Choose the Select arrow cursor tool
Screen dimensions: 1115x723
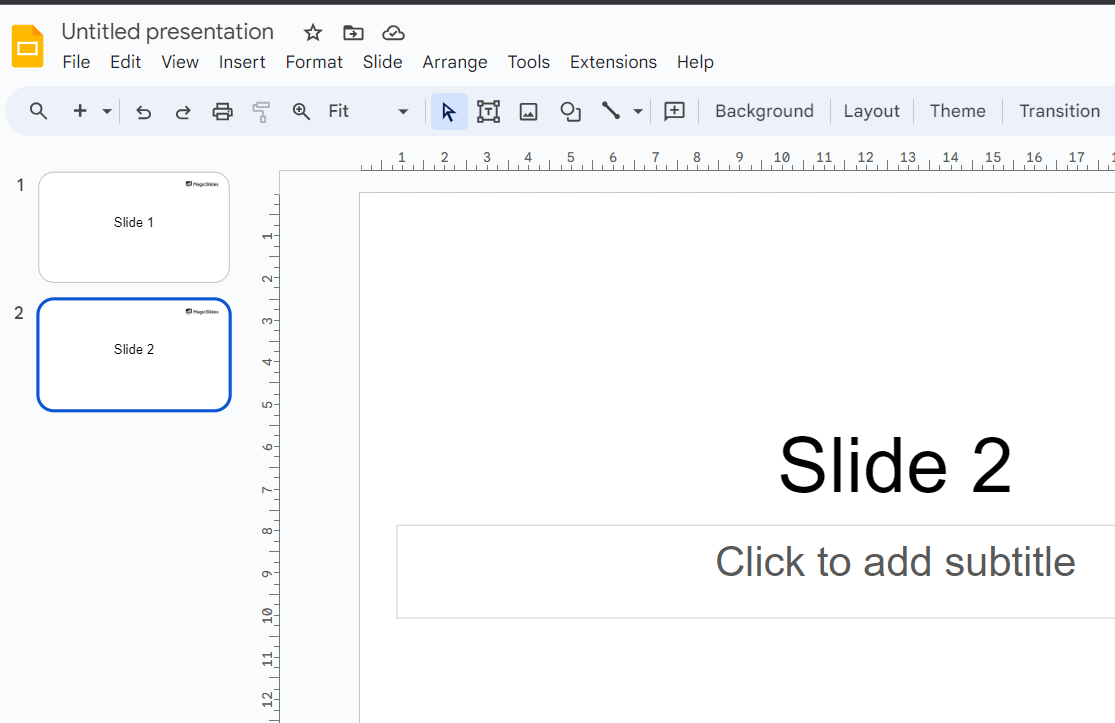tap(449, 112)
